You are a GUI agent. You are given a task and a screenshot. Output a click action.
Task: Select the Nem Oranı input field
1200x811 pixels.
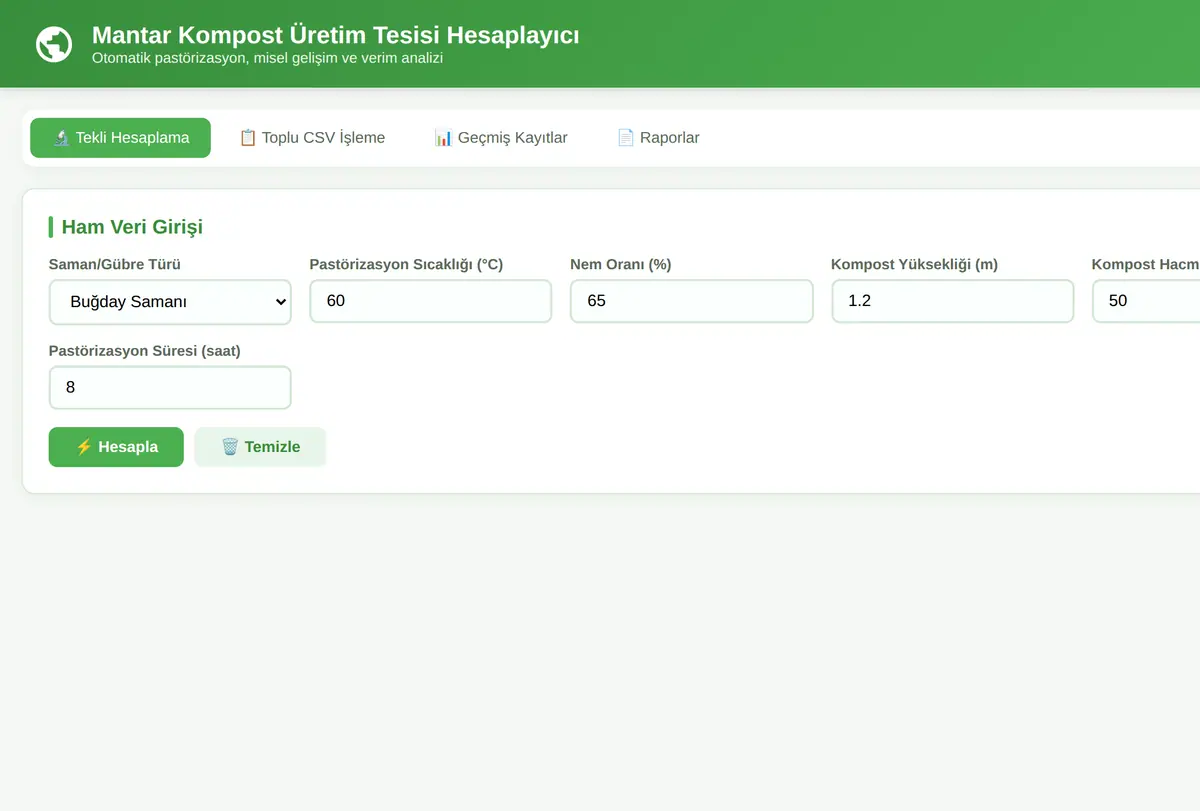[x=692, y=301]
